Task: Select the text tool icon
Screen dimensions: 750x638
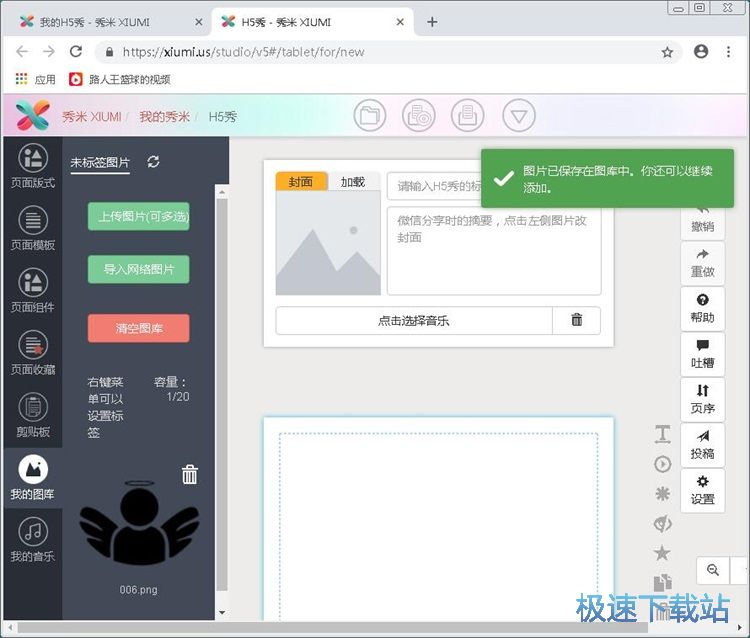Action: pos(662,434)
